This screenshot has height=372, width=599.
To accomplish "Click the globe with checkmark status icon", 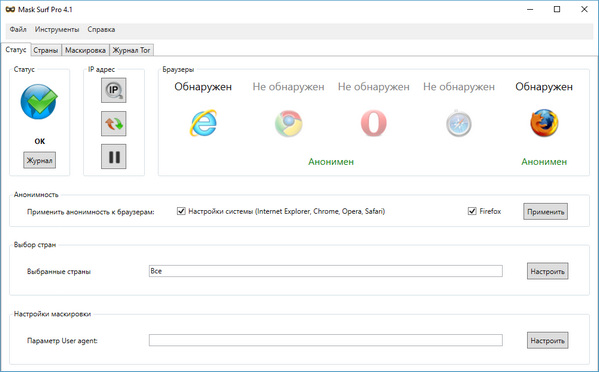I will click(x=39, y=102).
